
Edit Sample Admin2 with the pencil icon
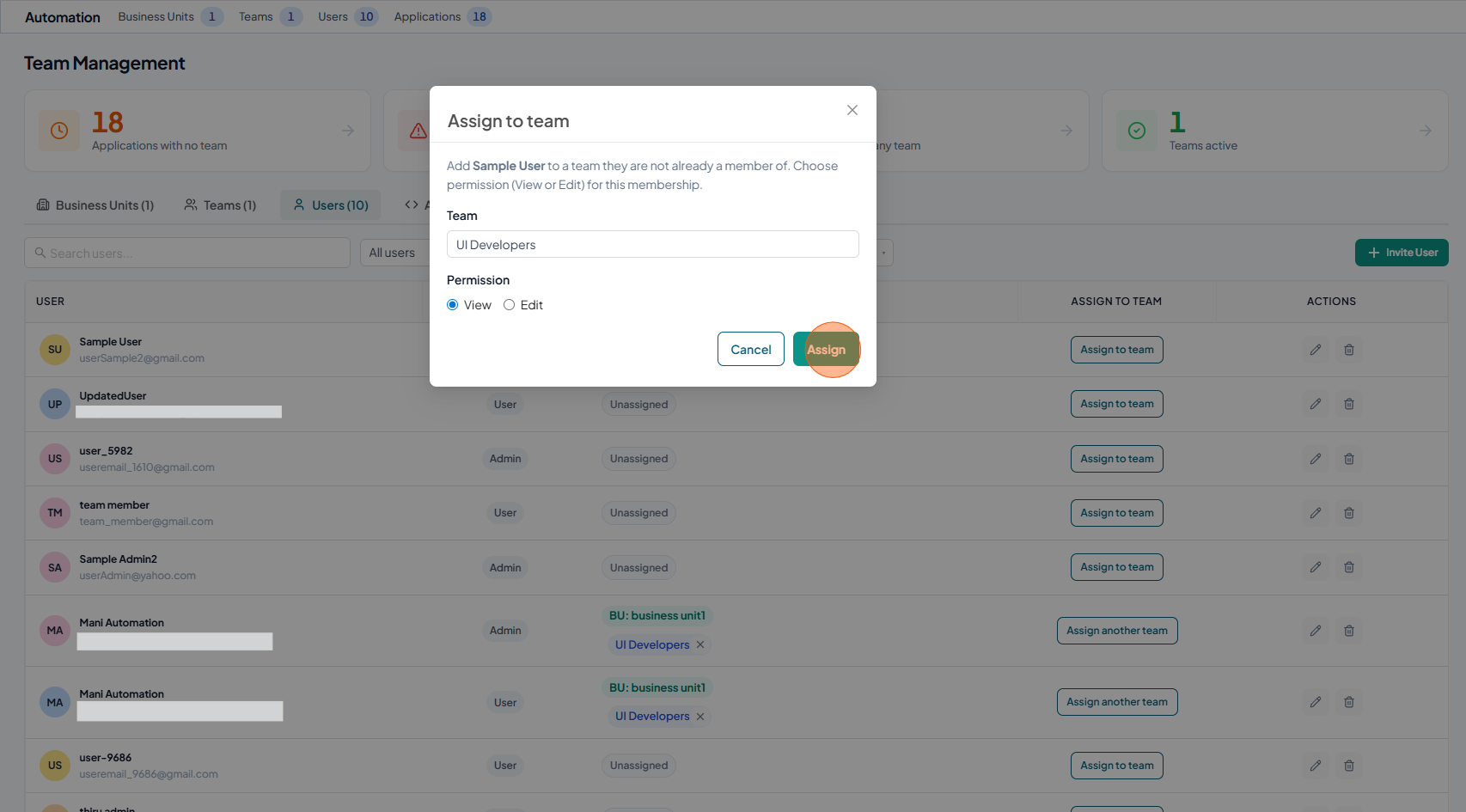coord(1316,567)
